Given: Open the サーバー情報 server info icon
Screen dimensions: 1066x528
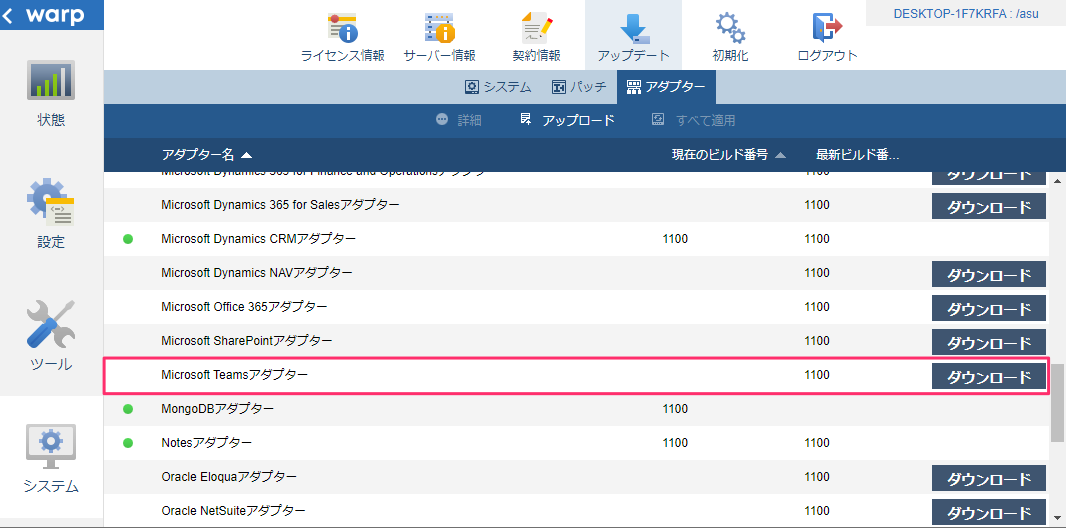Looking at the screenshot, I should point(439,29).
